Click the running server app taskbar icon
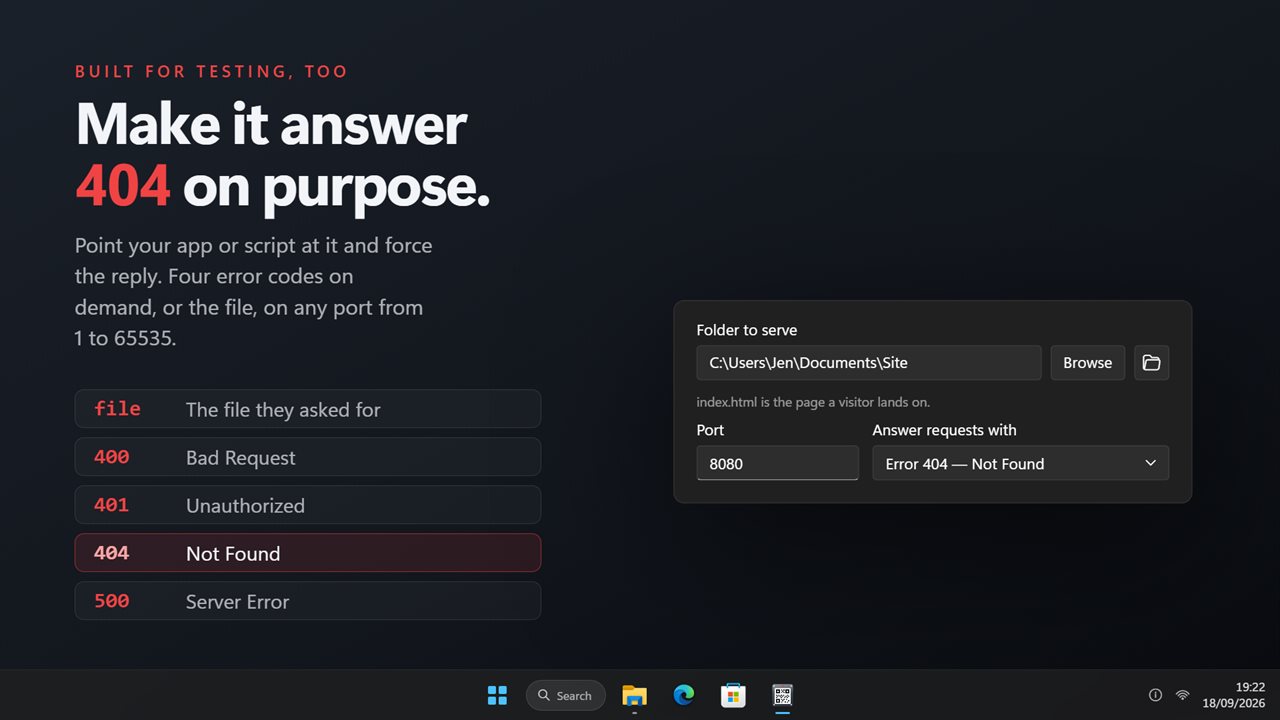The image size is (1280, 720). pos(783,695)
